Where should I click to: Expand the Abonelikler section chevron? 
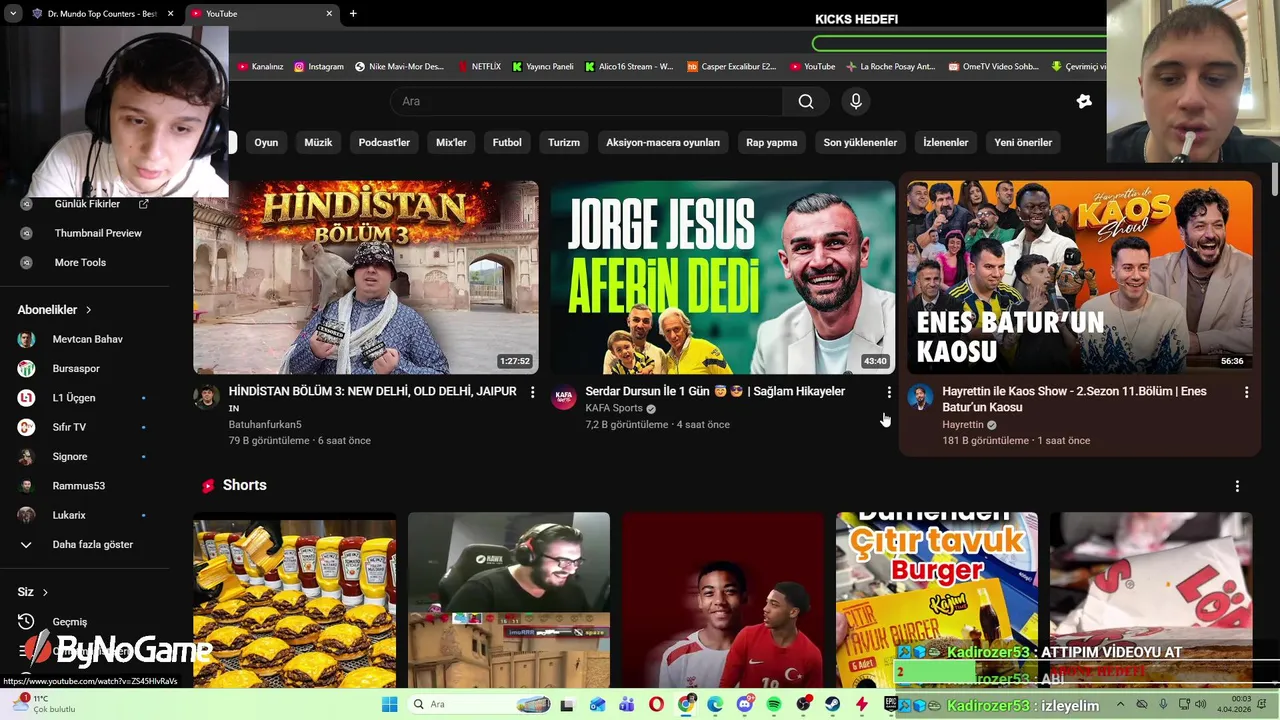[x=88, y=310]
